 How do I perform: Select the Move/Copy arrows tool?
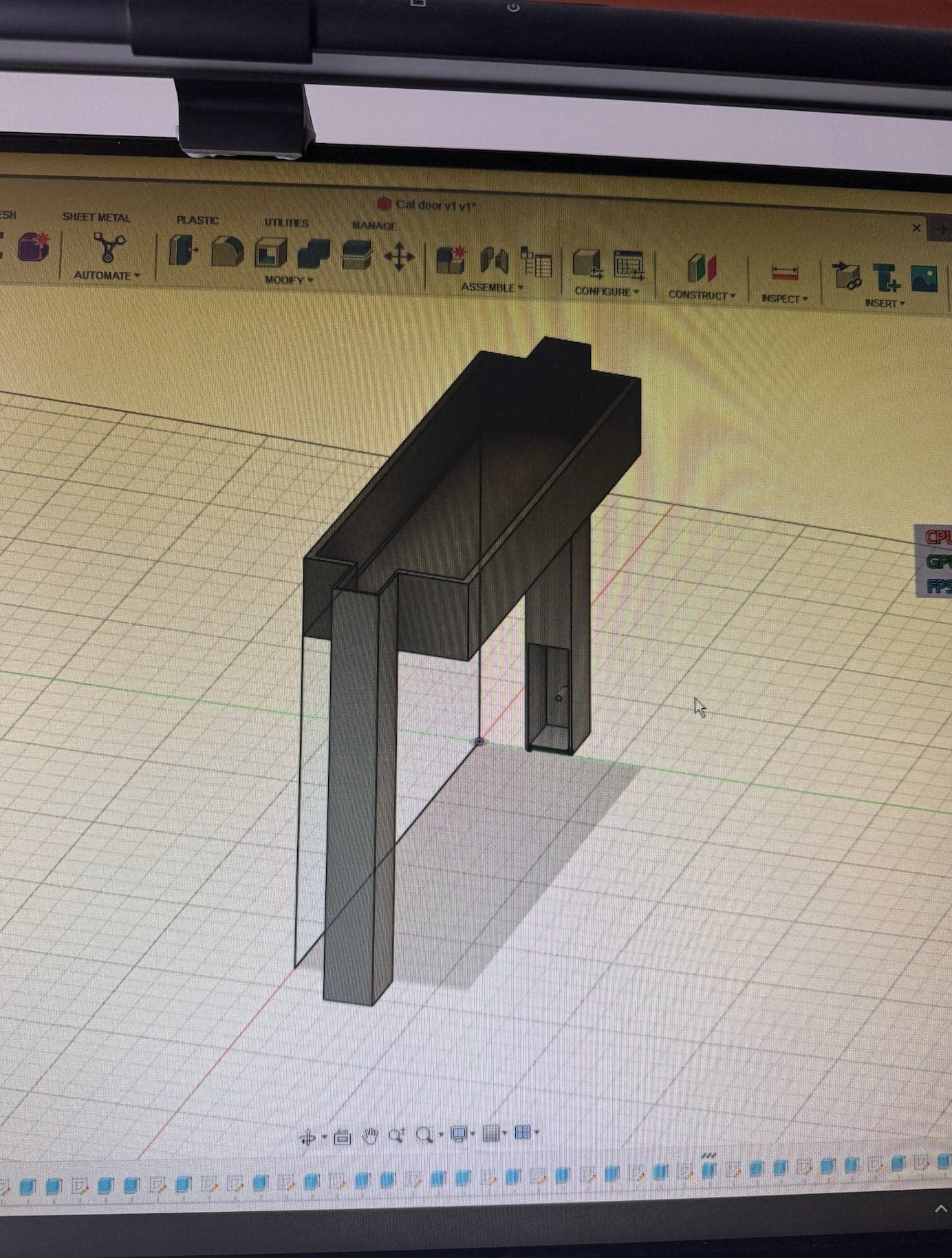pos(399,258)
